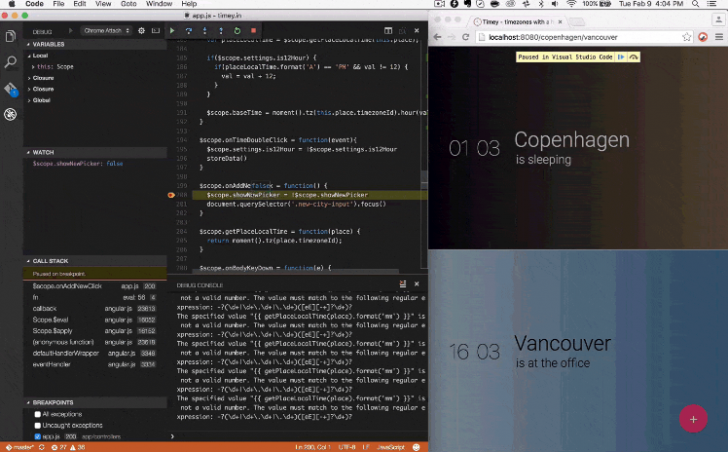Click the master branch in status bar
Screen dimensions: 728x452
[20, 447]
